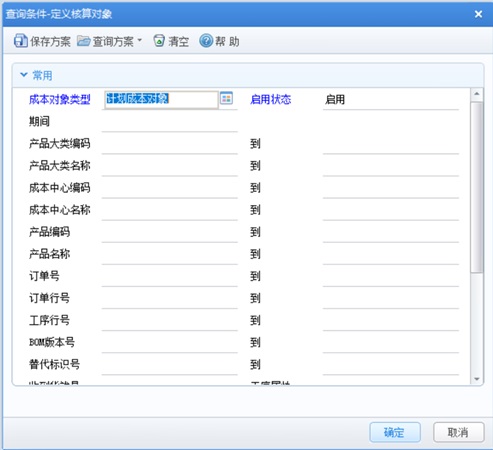Click the 取消 button
The width and height of the screenshot is (493, 450).
pyautogui.click(x=459, y=432)
